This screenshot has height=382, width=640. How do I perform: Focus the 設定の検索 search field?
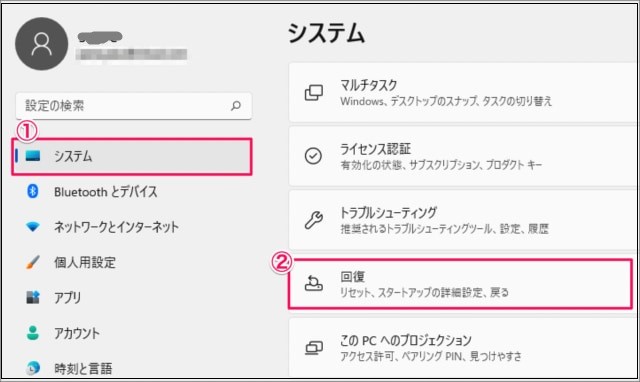point(134,106)
